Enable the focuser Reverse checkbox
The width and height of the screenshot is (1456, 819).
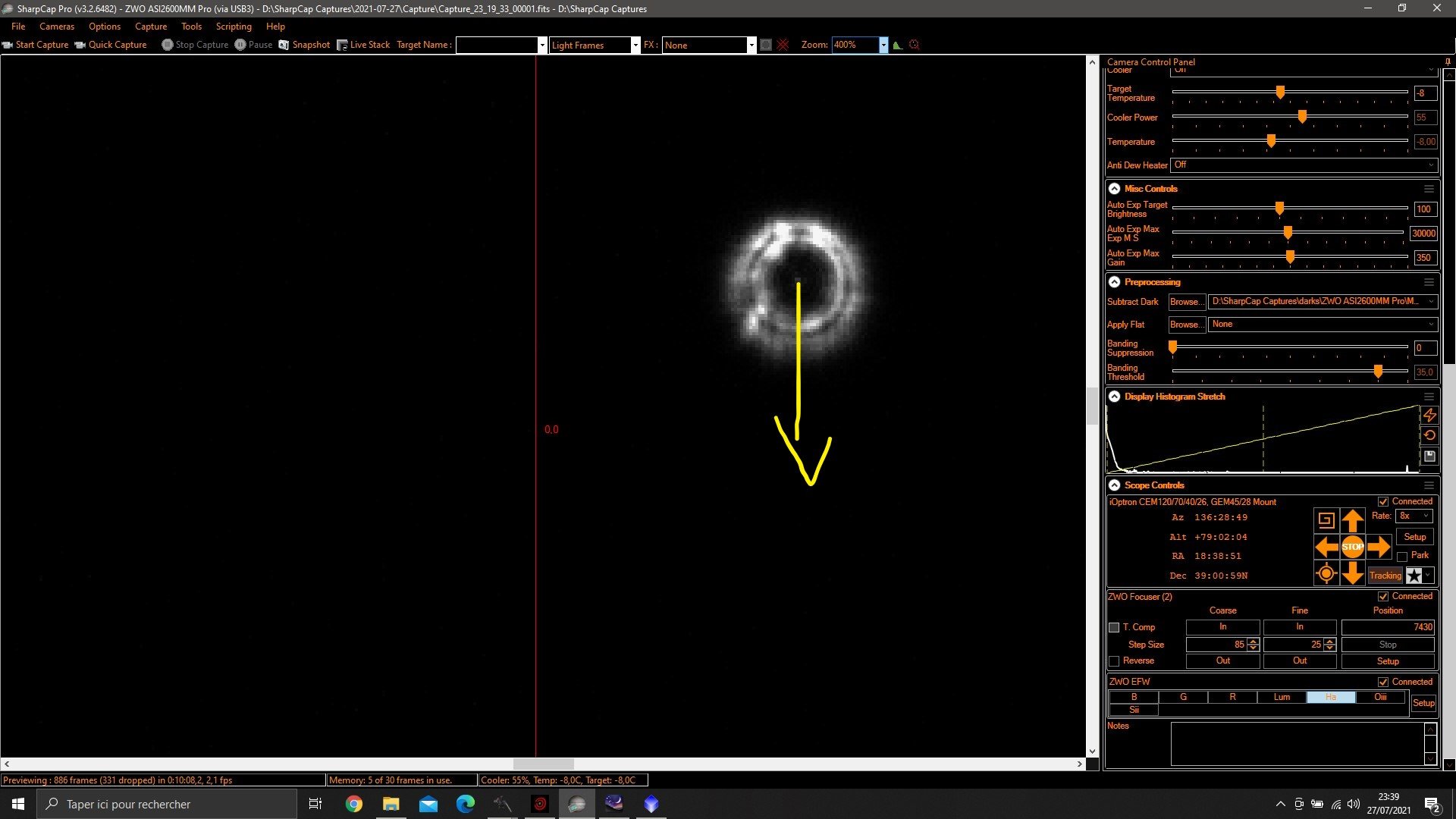(1114, 661)
